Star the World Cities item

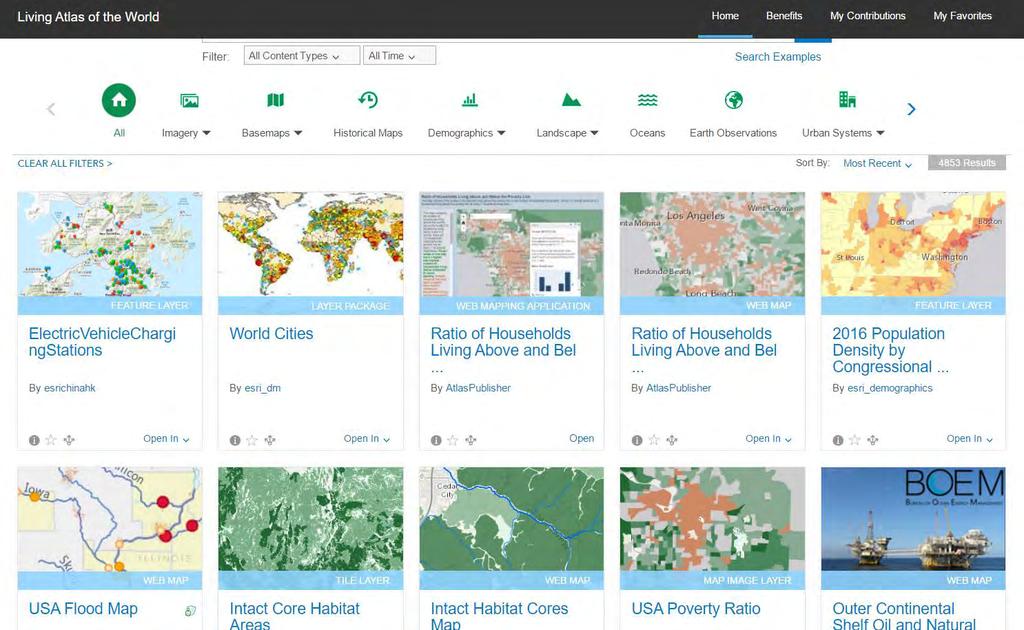(252, 440)
